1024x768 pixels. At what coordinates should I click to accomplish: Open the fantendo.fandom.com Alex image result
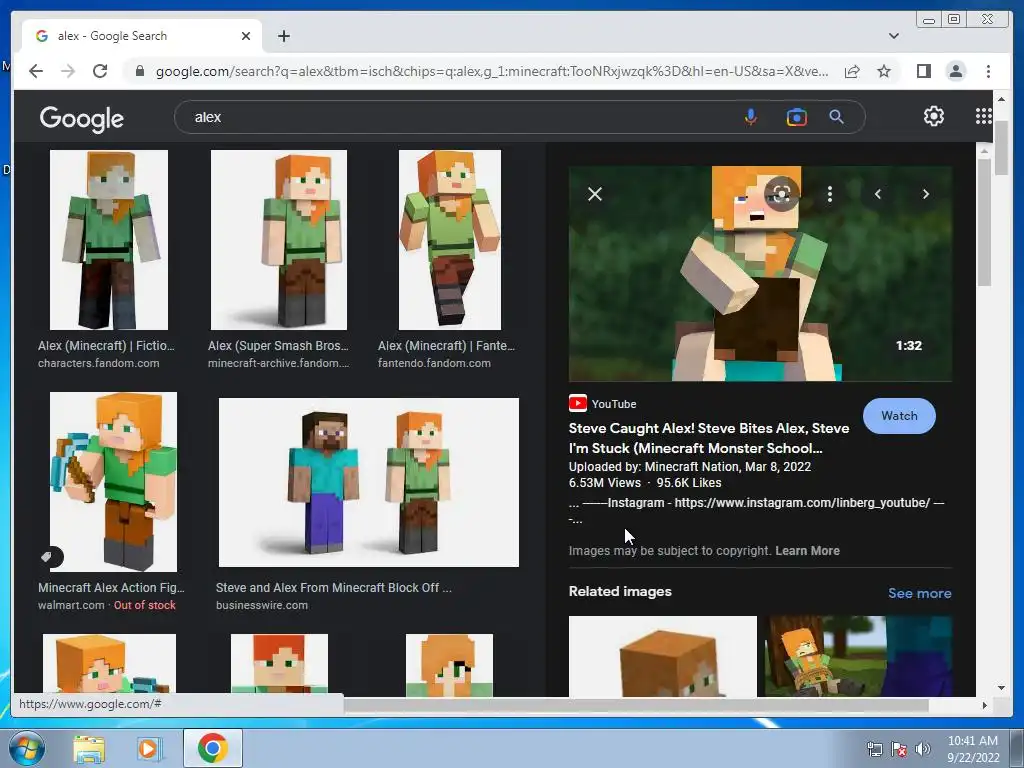click(450, 240)
